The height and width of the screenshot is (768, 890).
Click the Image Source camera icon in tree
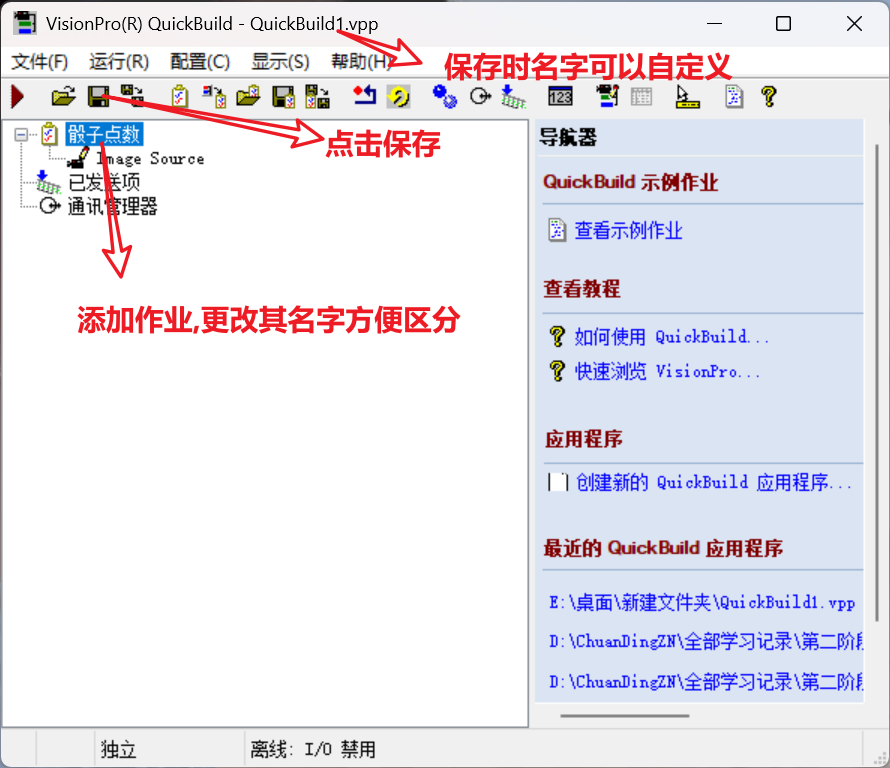click(78, 158)
